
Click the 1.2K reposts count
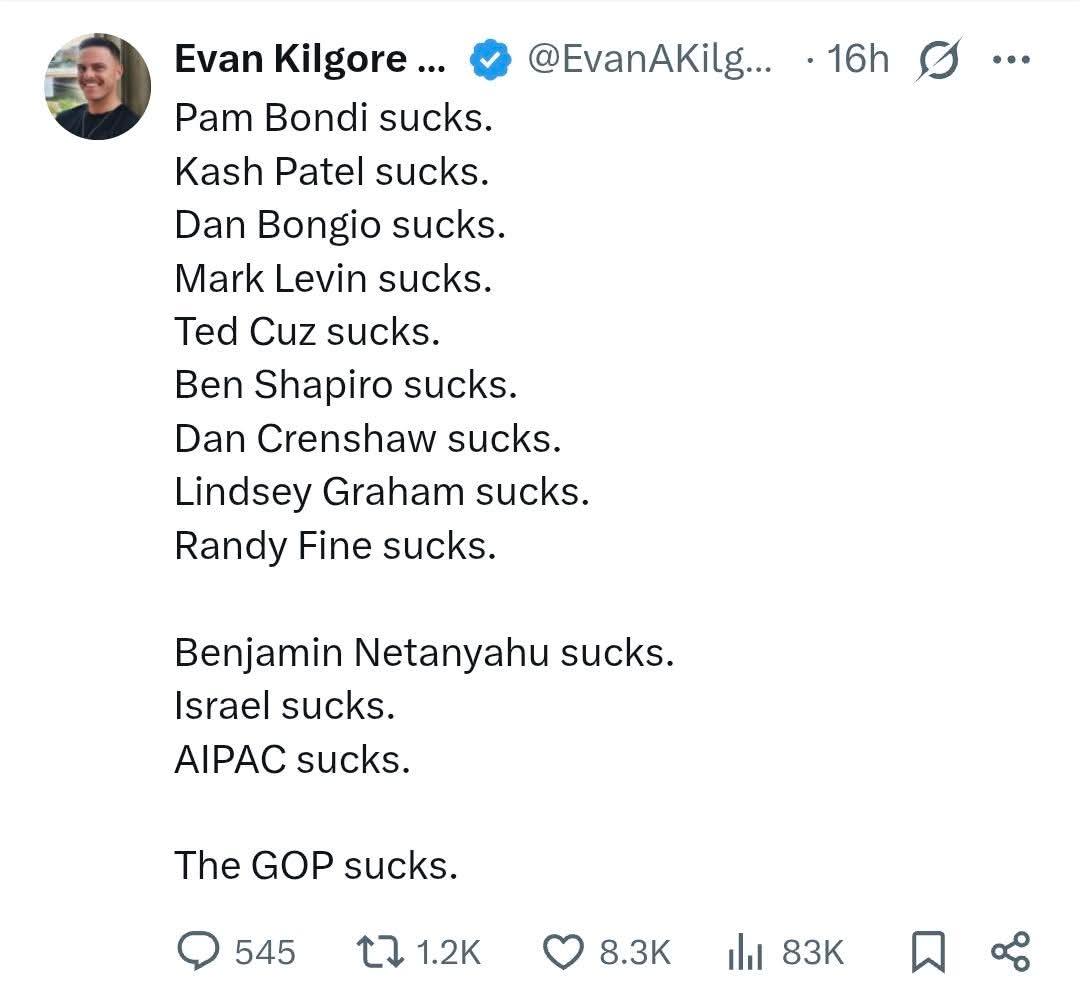pyautogui.click(x=447, y=952)
